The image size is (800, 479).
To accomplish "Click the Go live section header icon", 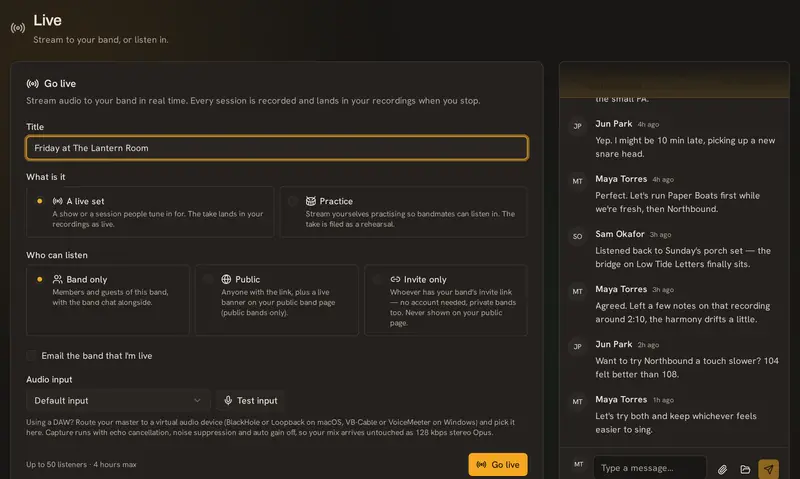I will (x=33, y=84).
